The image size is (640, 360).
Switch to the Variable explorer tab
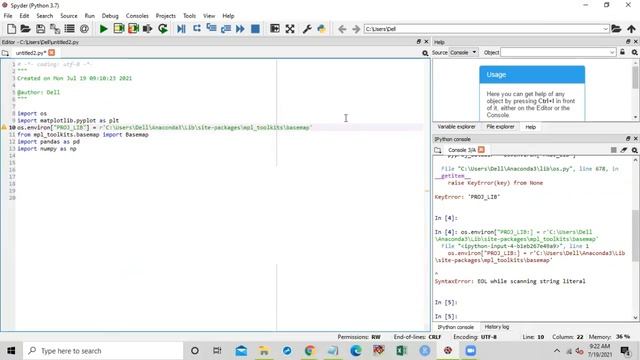pyautogui.click(x=456, y=127)
